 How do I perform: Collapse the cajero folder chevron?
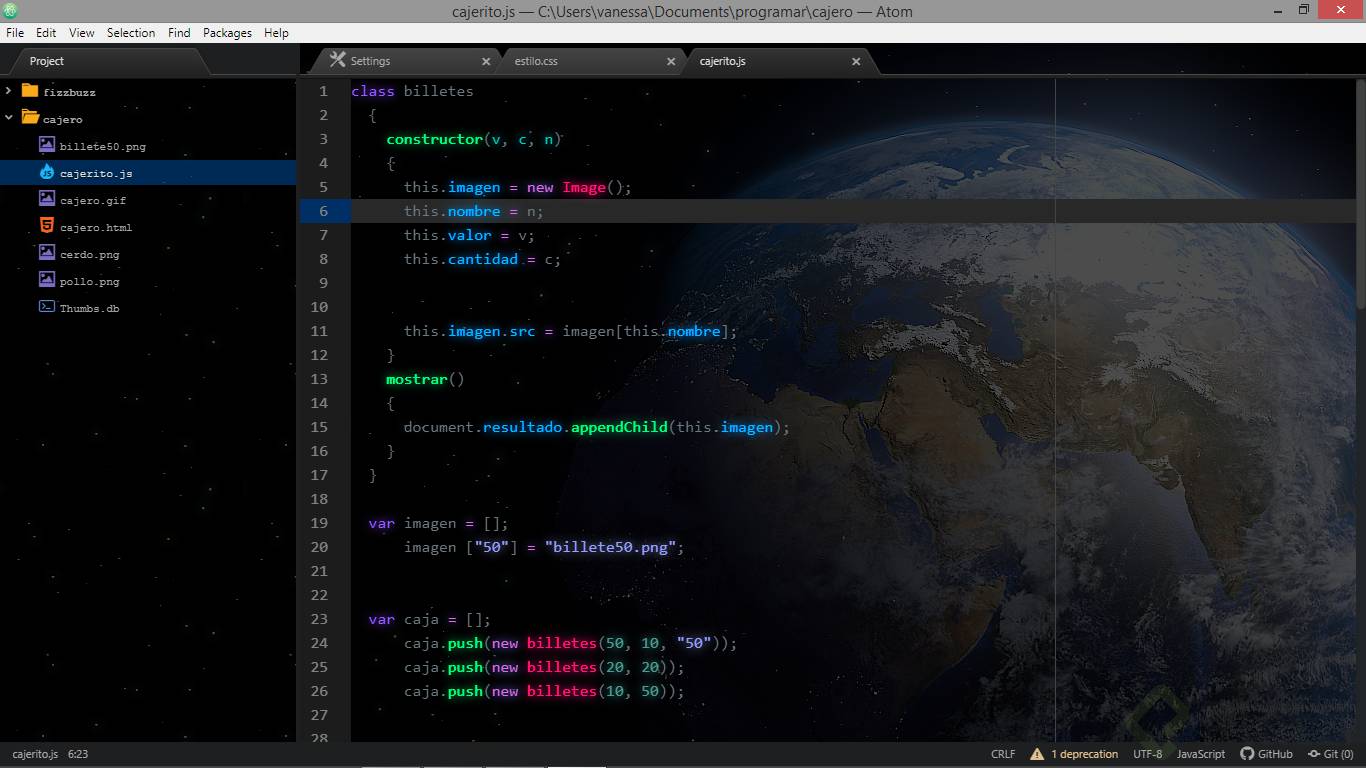[9, 118]
